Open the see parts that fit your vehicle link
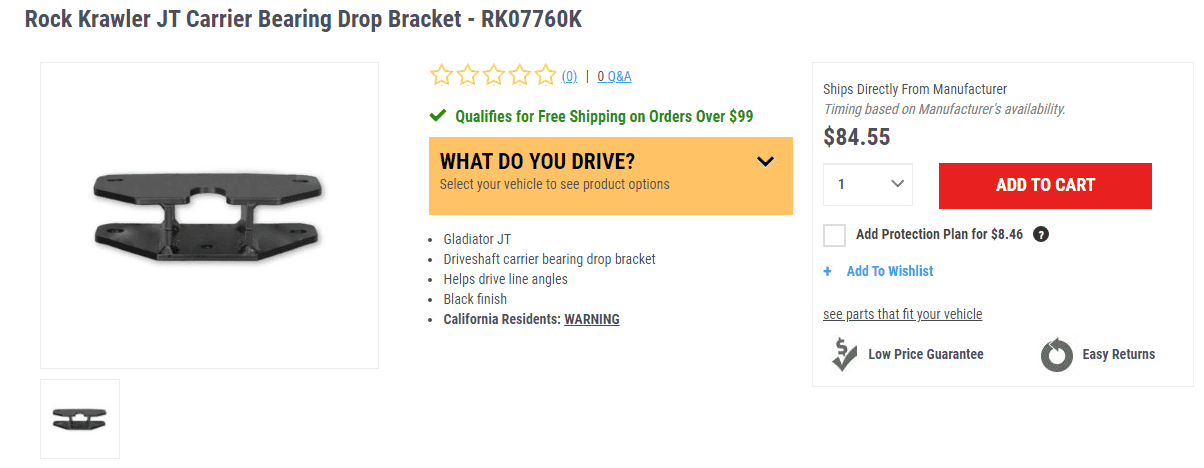This screenshot has height=468, width=1204. [902, 314]
